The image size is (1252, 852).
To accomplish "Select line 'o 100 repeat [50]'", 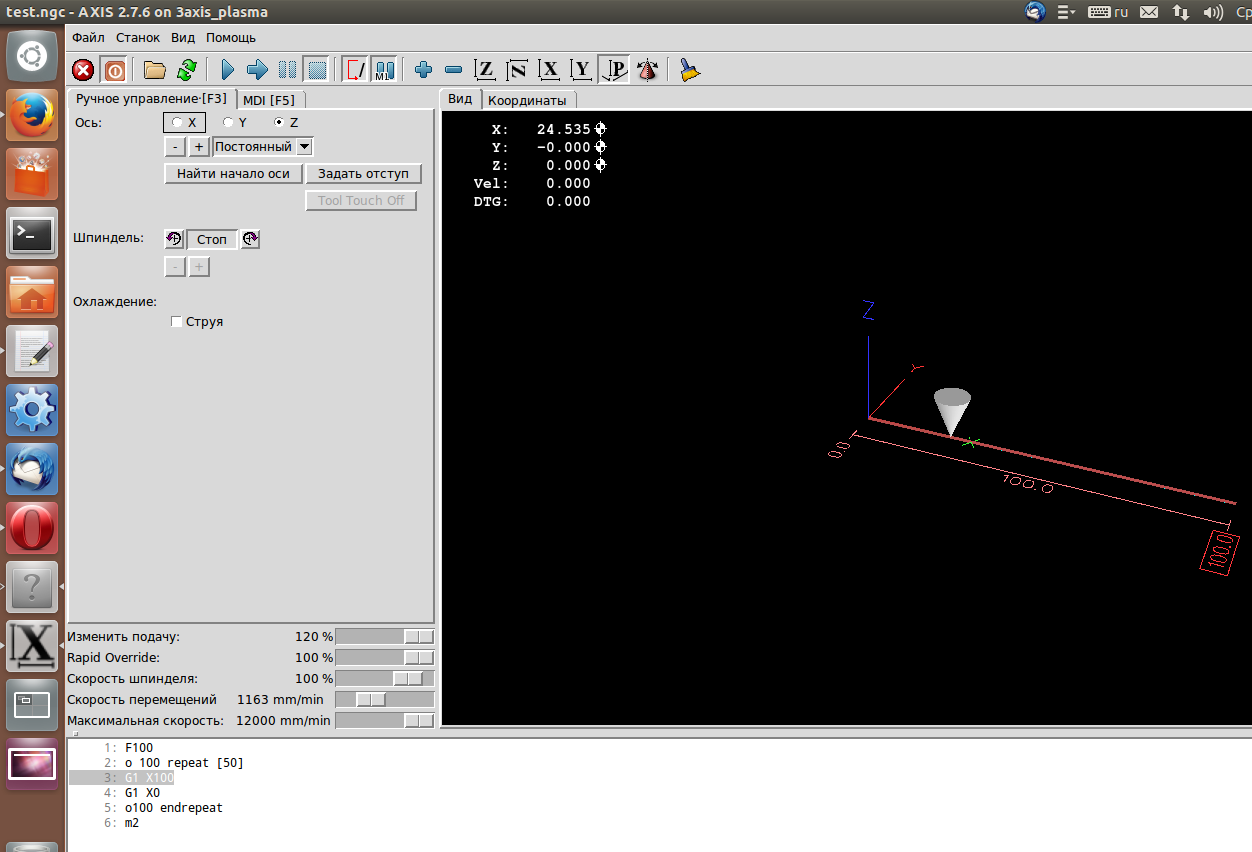I will point(184,763).
